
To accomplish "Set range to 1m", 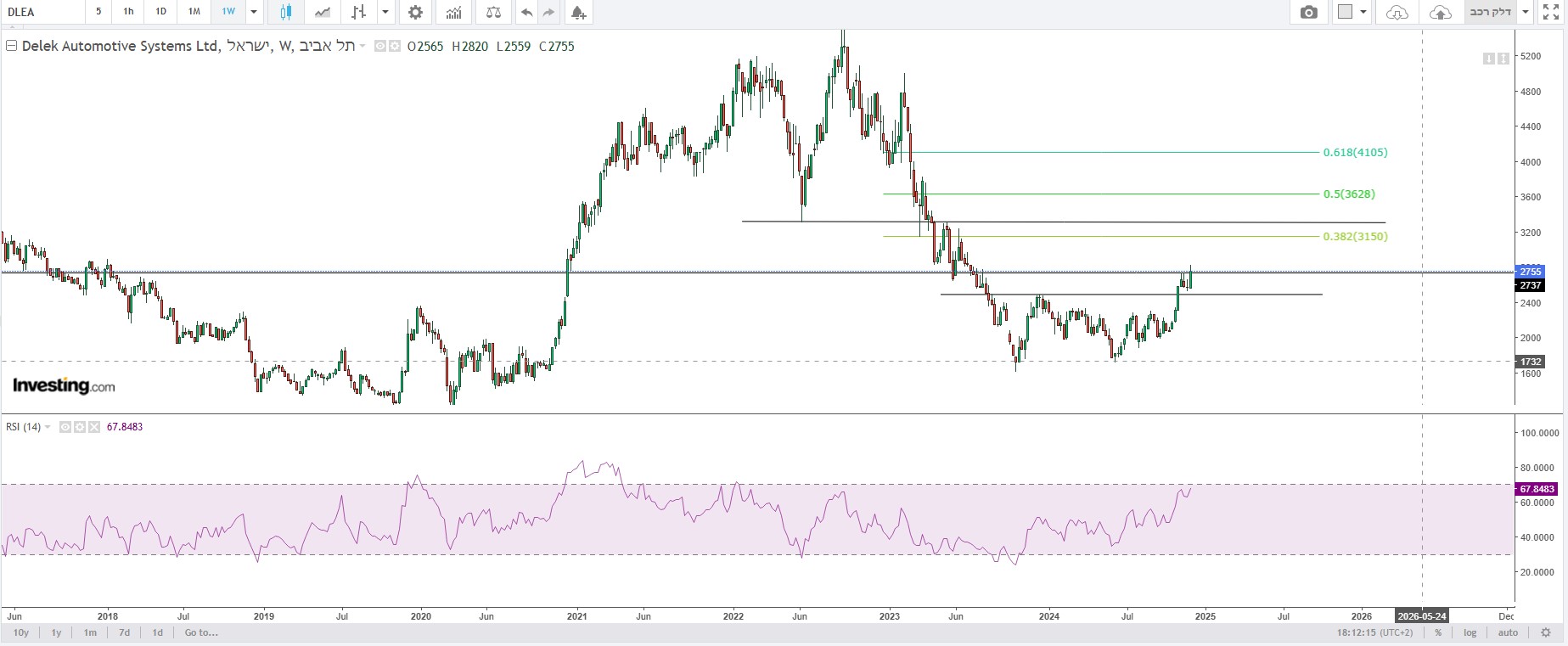I will coord(90,632).
